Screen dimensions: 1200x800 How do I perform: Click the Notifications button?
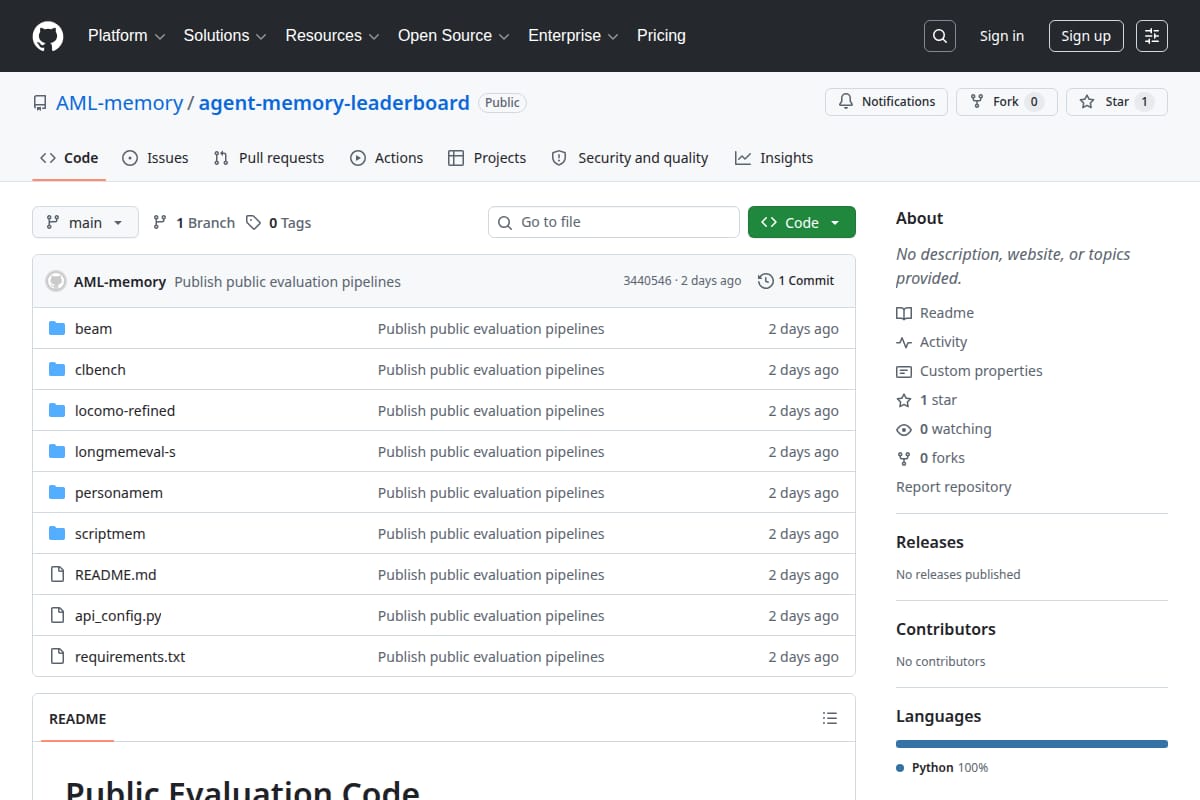[x=886, y=102]
